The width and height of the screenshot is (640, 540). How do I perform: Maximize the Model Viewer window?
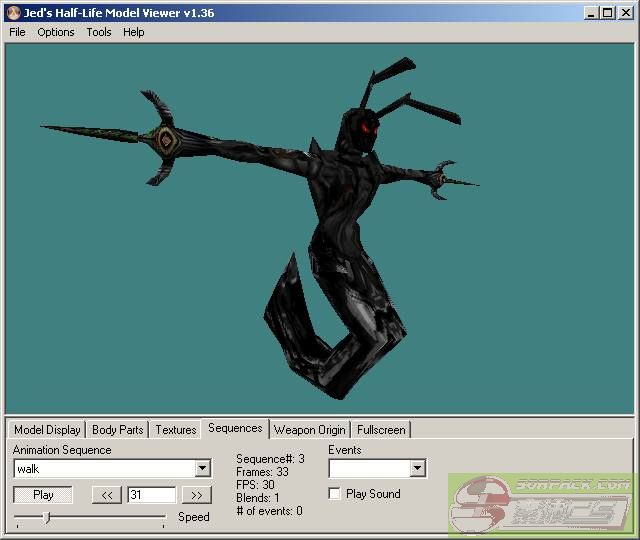coord(607,13)
